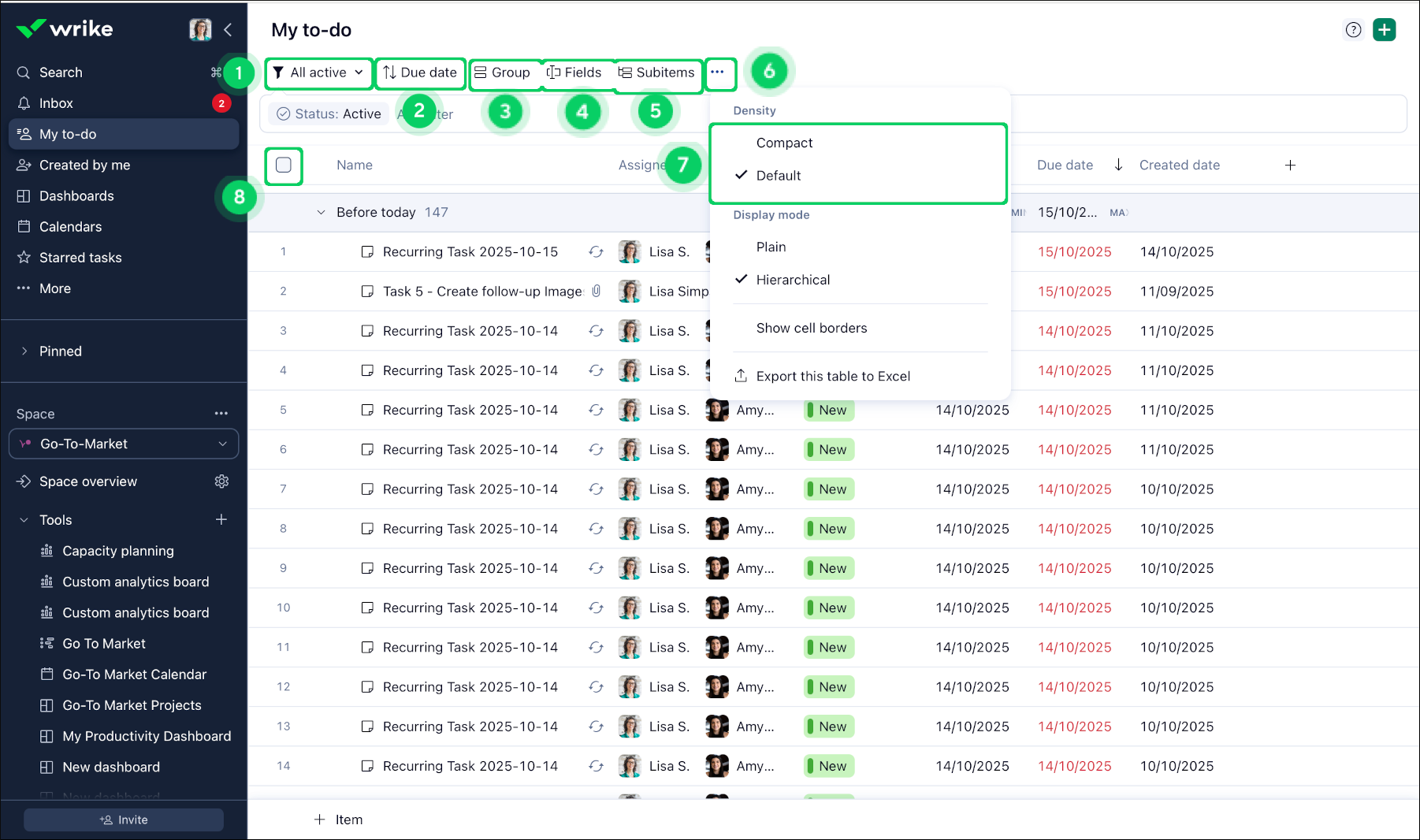The height and width of the screenshot is (840, 1420).
Task: Open the Fields toolbar button
Action: click(574, 72)
